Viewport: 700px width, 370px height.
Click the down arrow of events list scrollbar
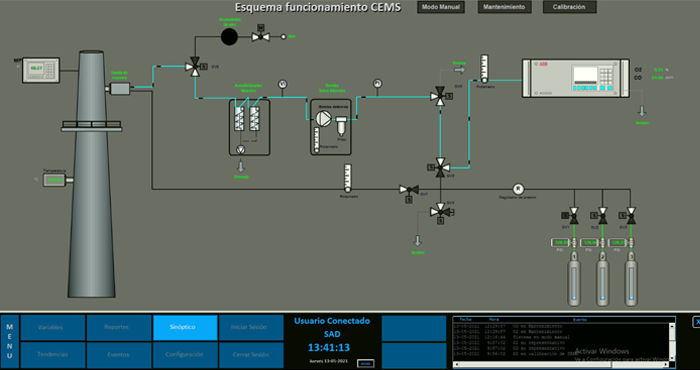[672, 358]
